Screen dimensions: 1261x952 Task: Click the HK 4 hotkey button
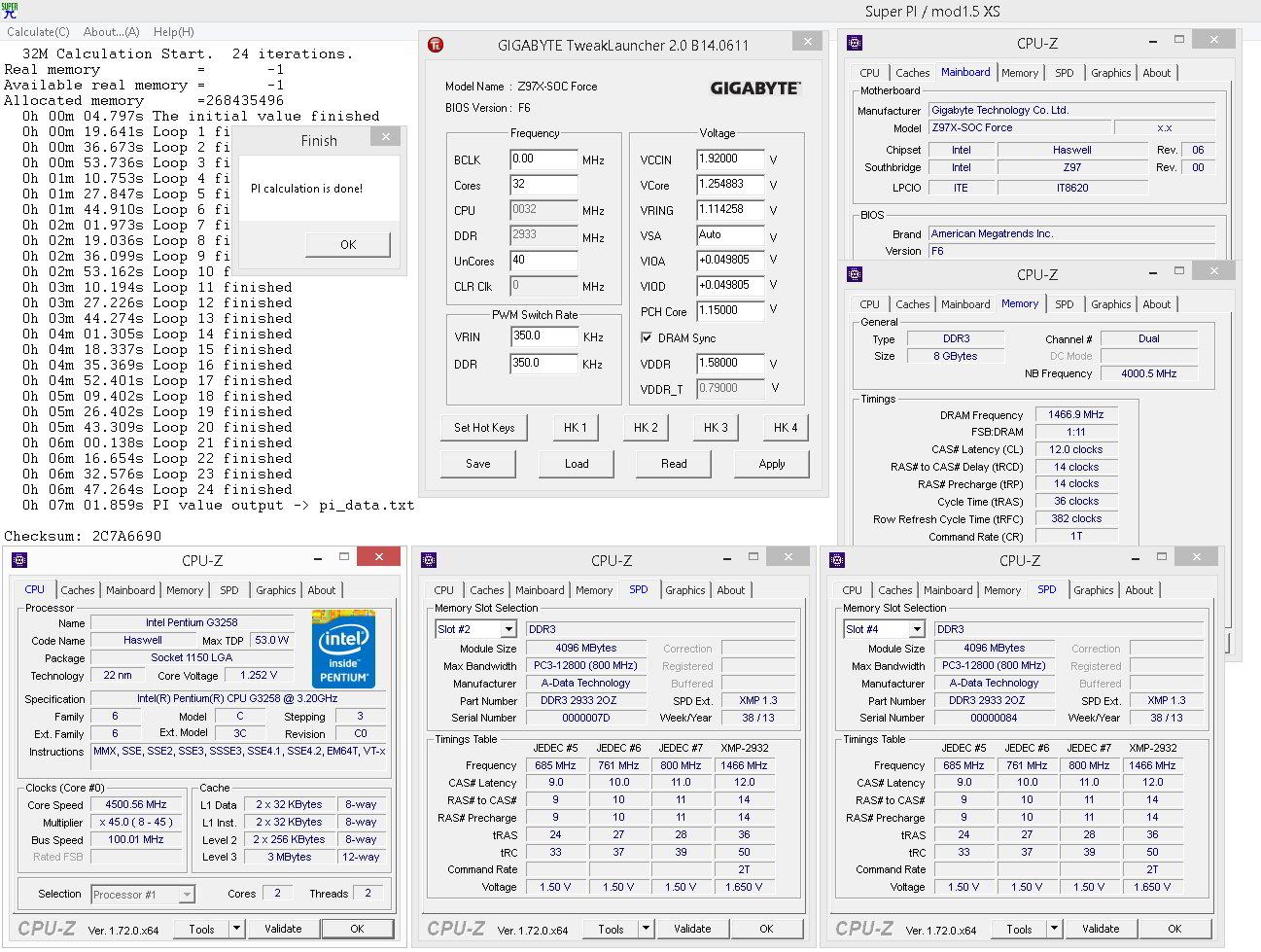click(786, 427)
